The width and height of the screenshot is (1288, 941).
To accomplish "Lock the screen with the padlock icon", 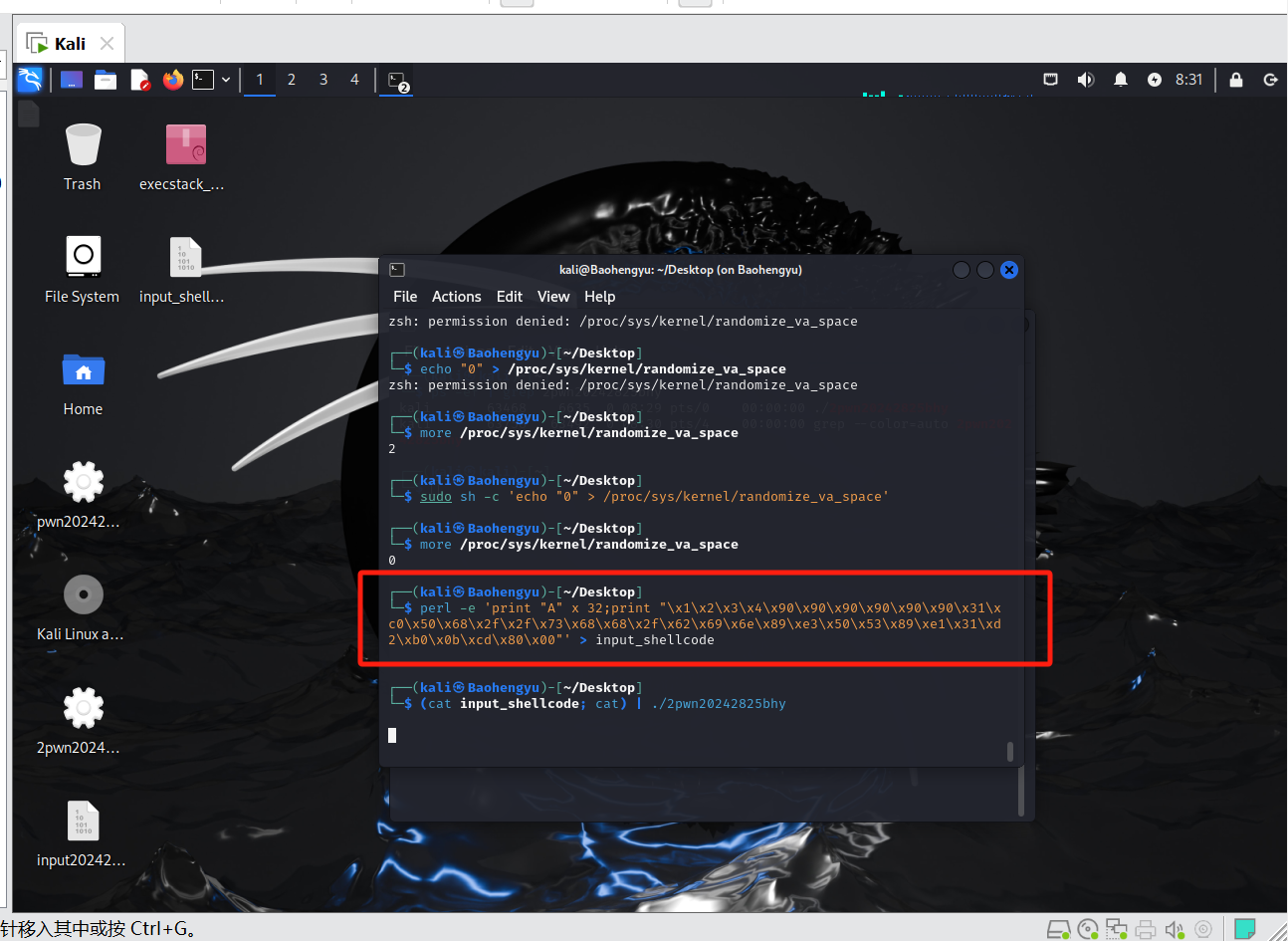I will coord(1236,80).
